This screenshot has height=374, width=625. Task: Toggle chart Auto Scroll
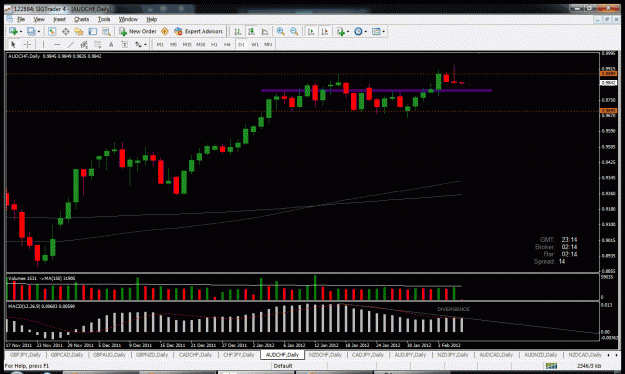click(311, 31)
